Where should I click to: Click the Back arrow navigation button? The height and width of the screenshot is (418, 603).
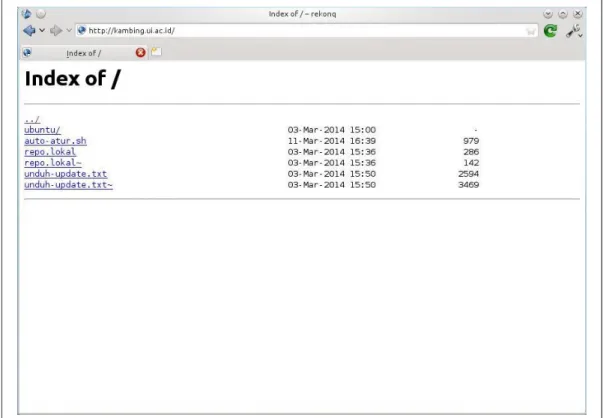pos(29,30)
